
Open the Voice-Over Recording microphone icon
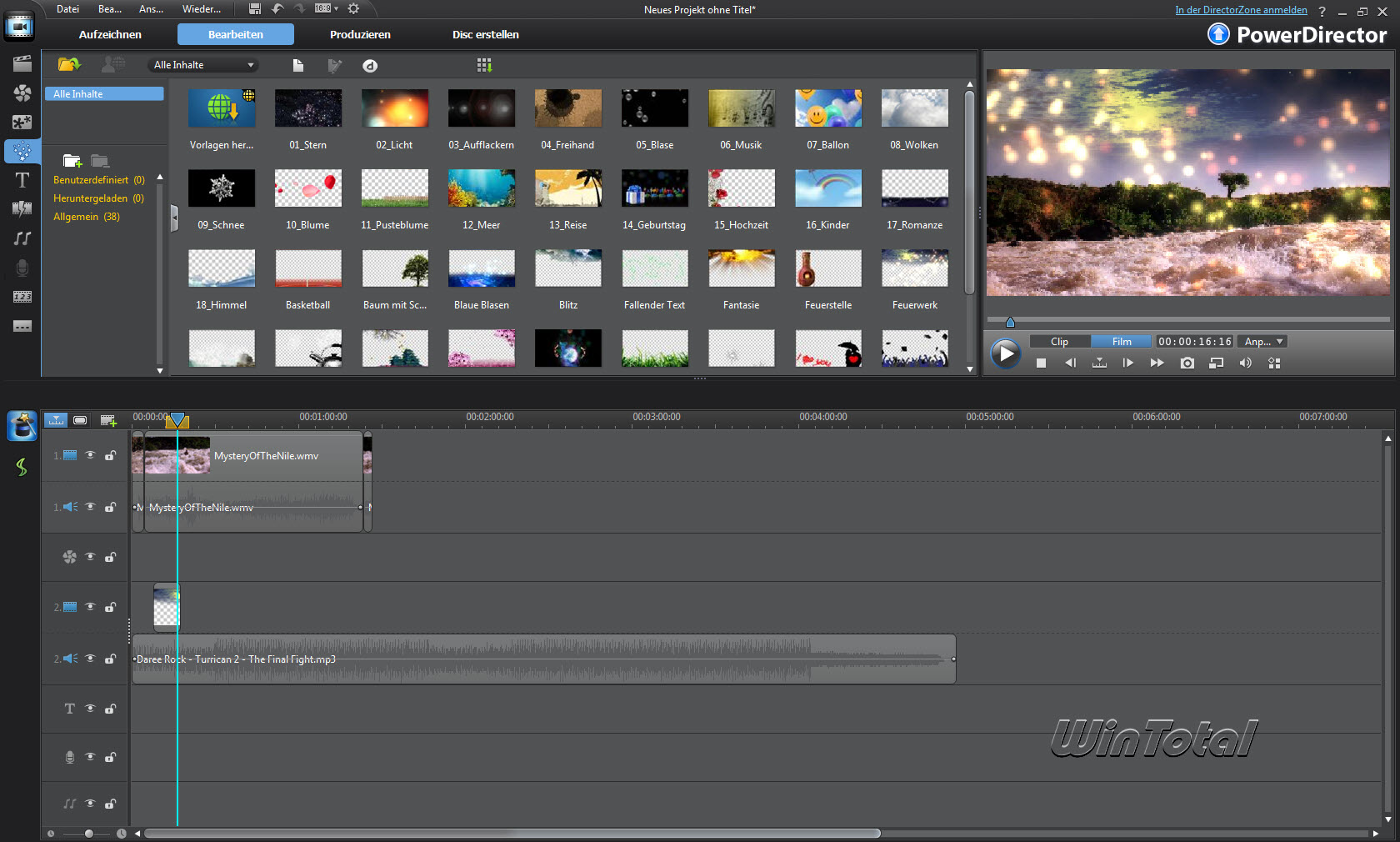pyautogui.click(x=22, y=268)
